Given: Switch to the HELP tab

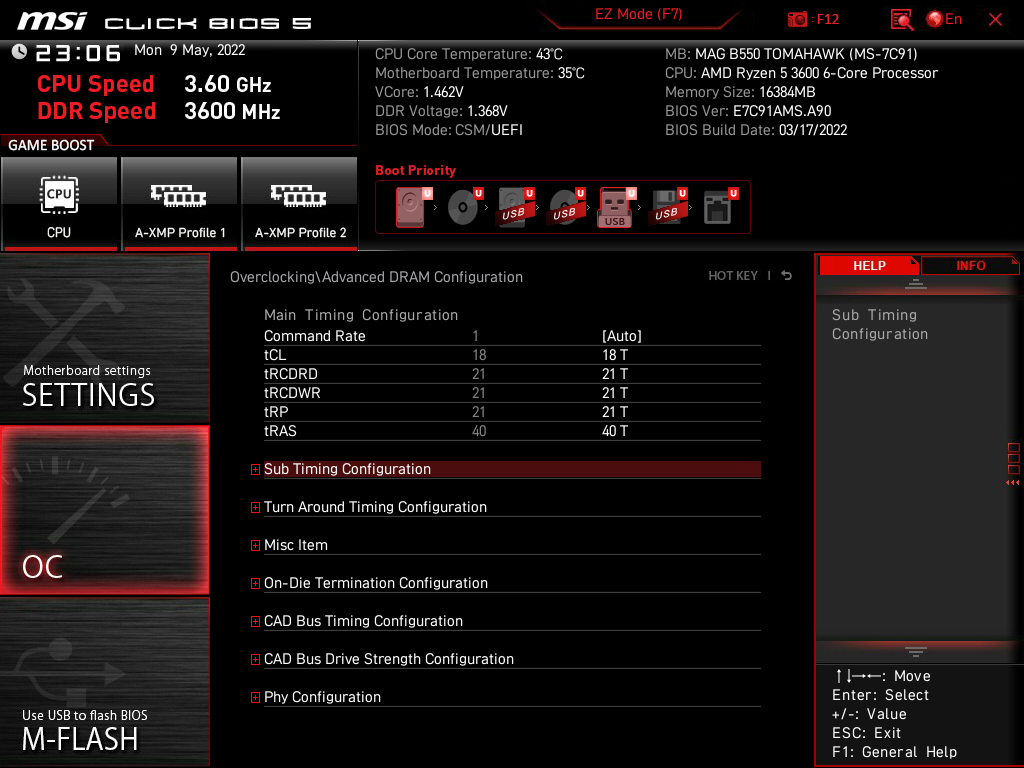Looking at the screenshot, I should 869,266.
